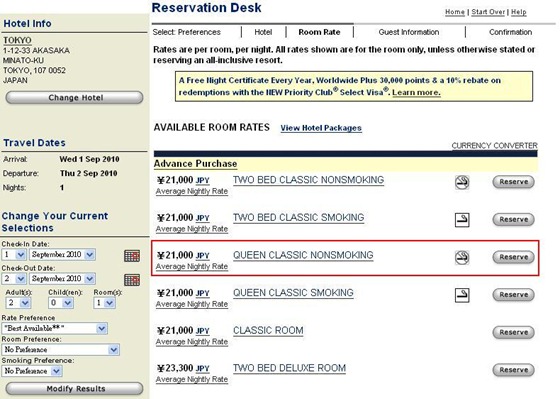Reserve the Queen Classic Nonsmoking room
Viewport: 560px width, 399px height.
pyautogui.click(x=513, y=257)
